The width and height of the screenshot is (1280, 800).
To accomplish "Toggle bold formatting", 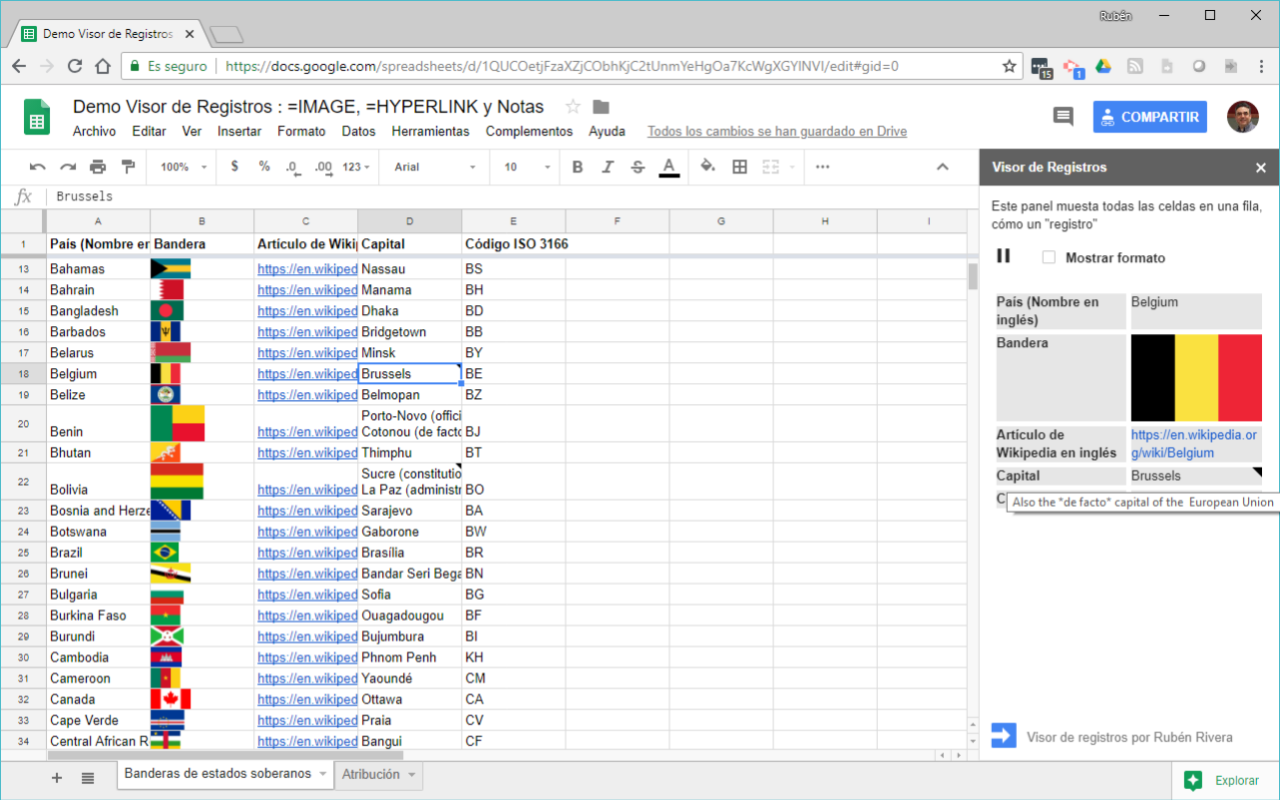I will [577, 167].
